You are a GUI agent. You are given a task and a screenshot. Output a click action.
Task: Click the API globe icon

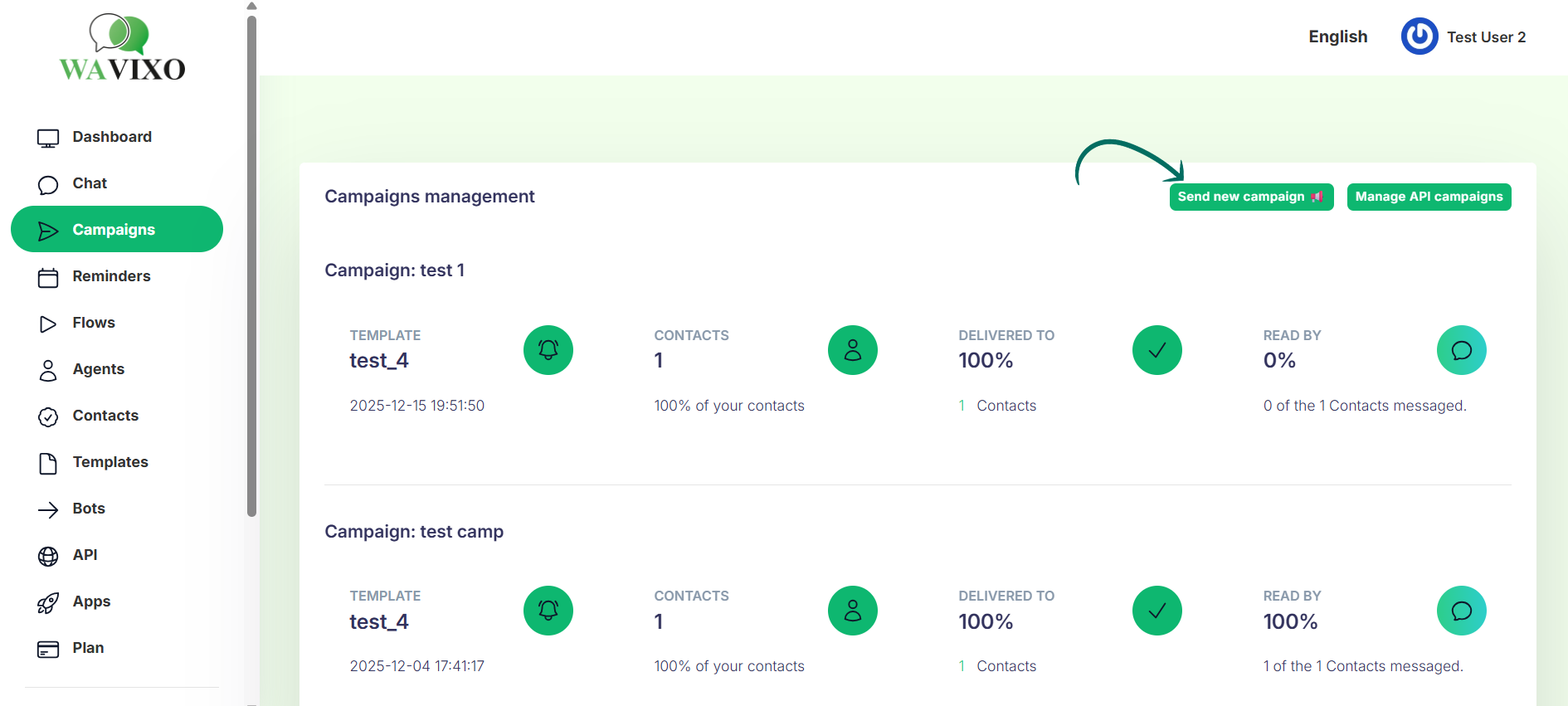[x=48, y=556]
